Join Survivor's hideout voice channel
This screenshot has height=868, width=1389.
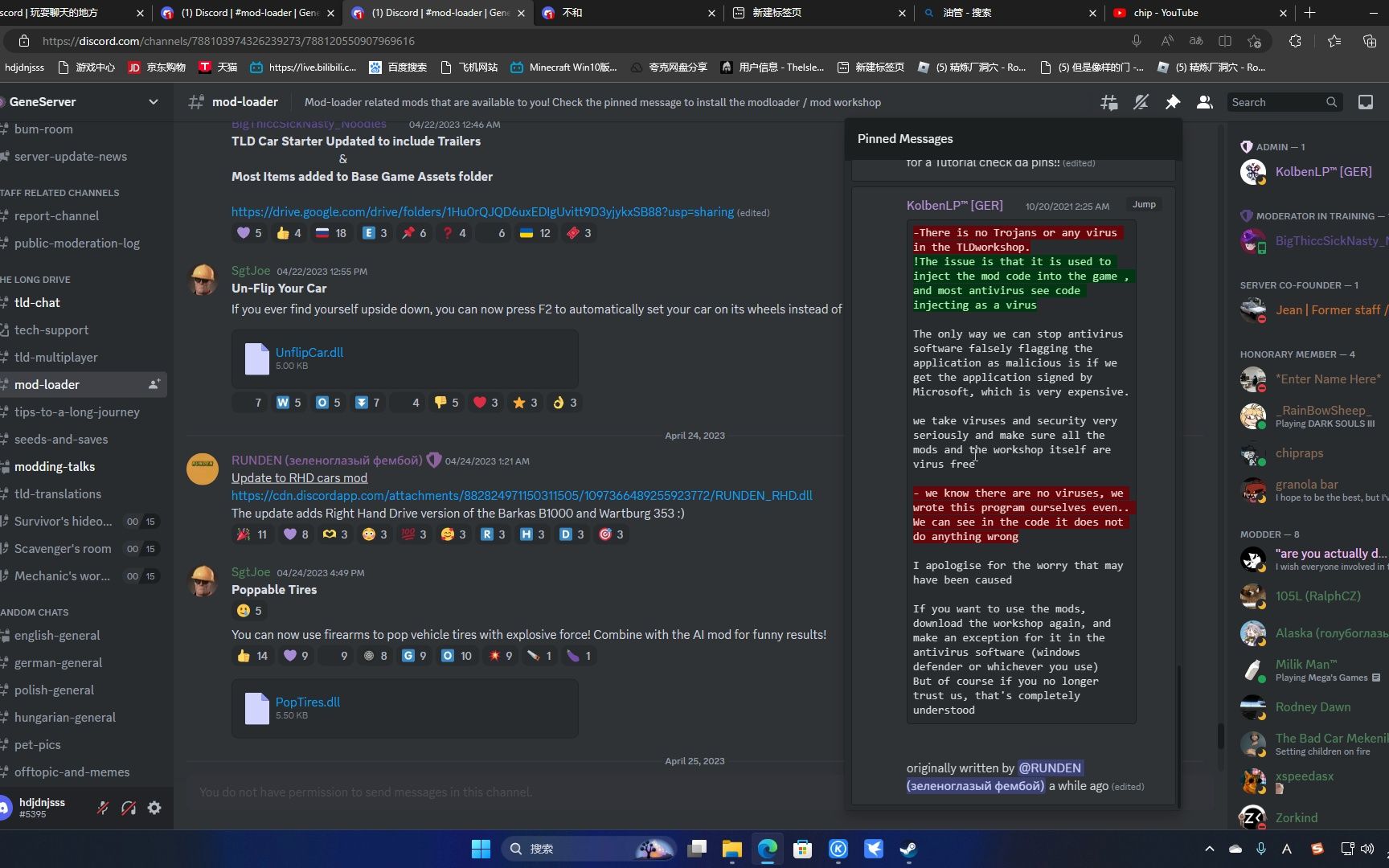tap(64, 521)
